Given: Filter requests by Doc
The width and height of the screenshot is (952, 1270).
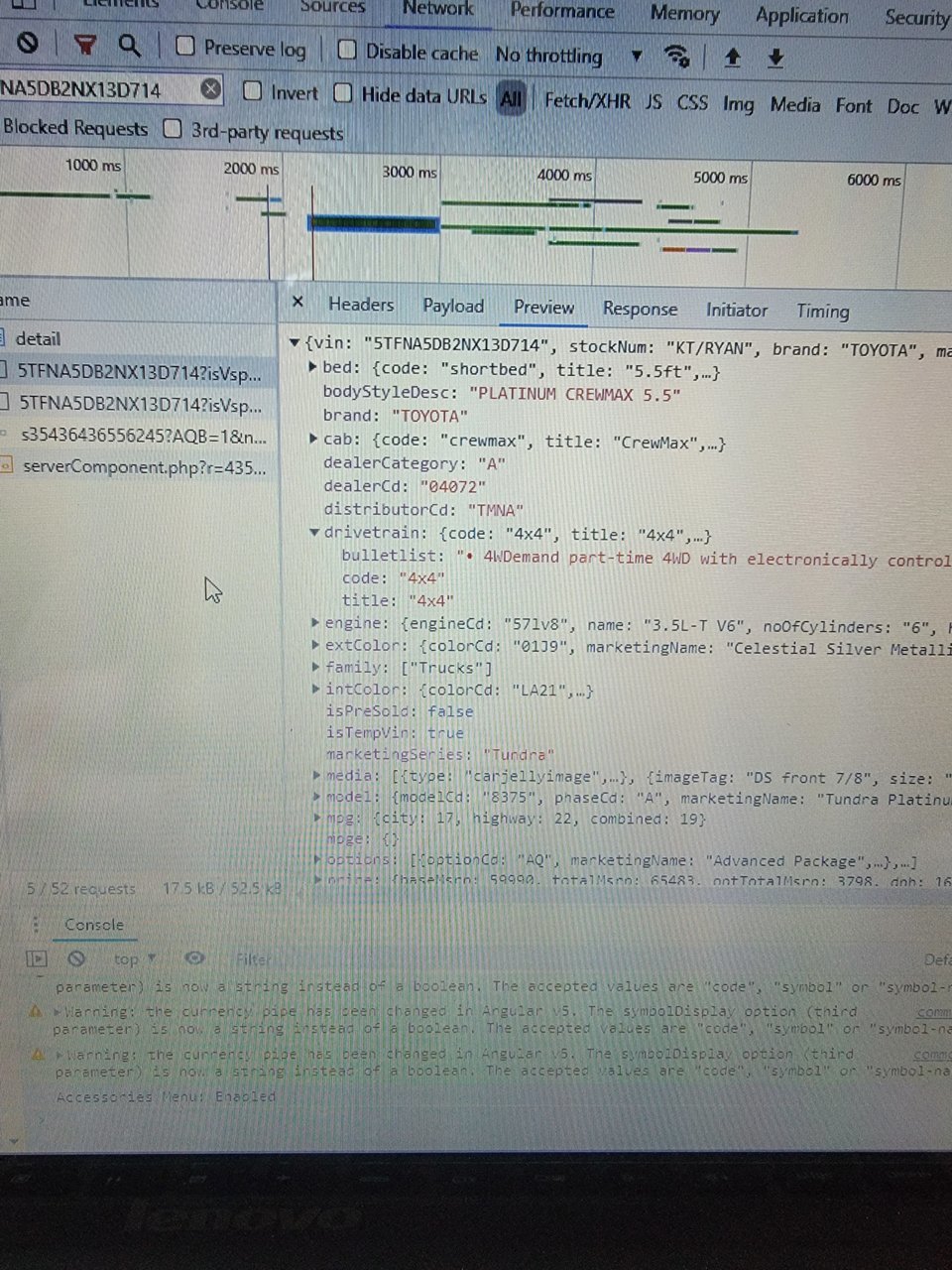Looking at the screenshot, I should click(902, 106).
